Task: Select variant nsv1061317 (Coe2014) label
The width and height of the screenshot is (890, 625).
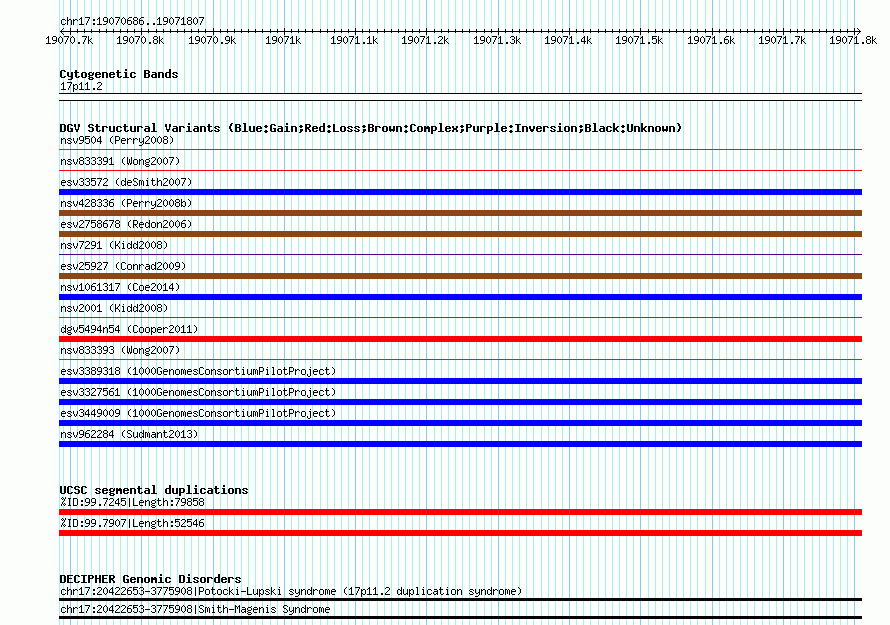Action: (120, 287)
